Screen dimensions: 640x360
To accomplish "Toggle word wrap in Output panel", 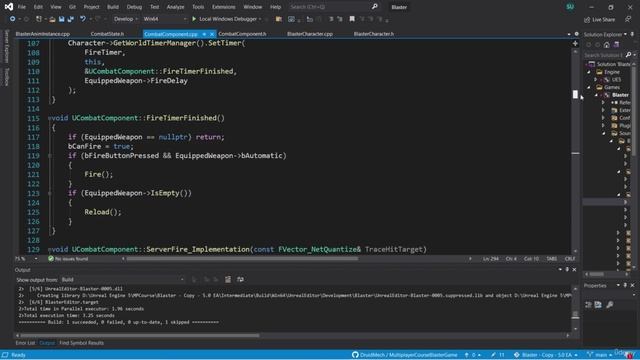I will [x=240, y=279].
